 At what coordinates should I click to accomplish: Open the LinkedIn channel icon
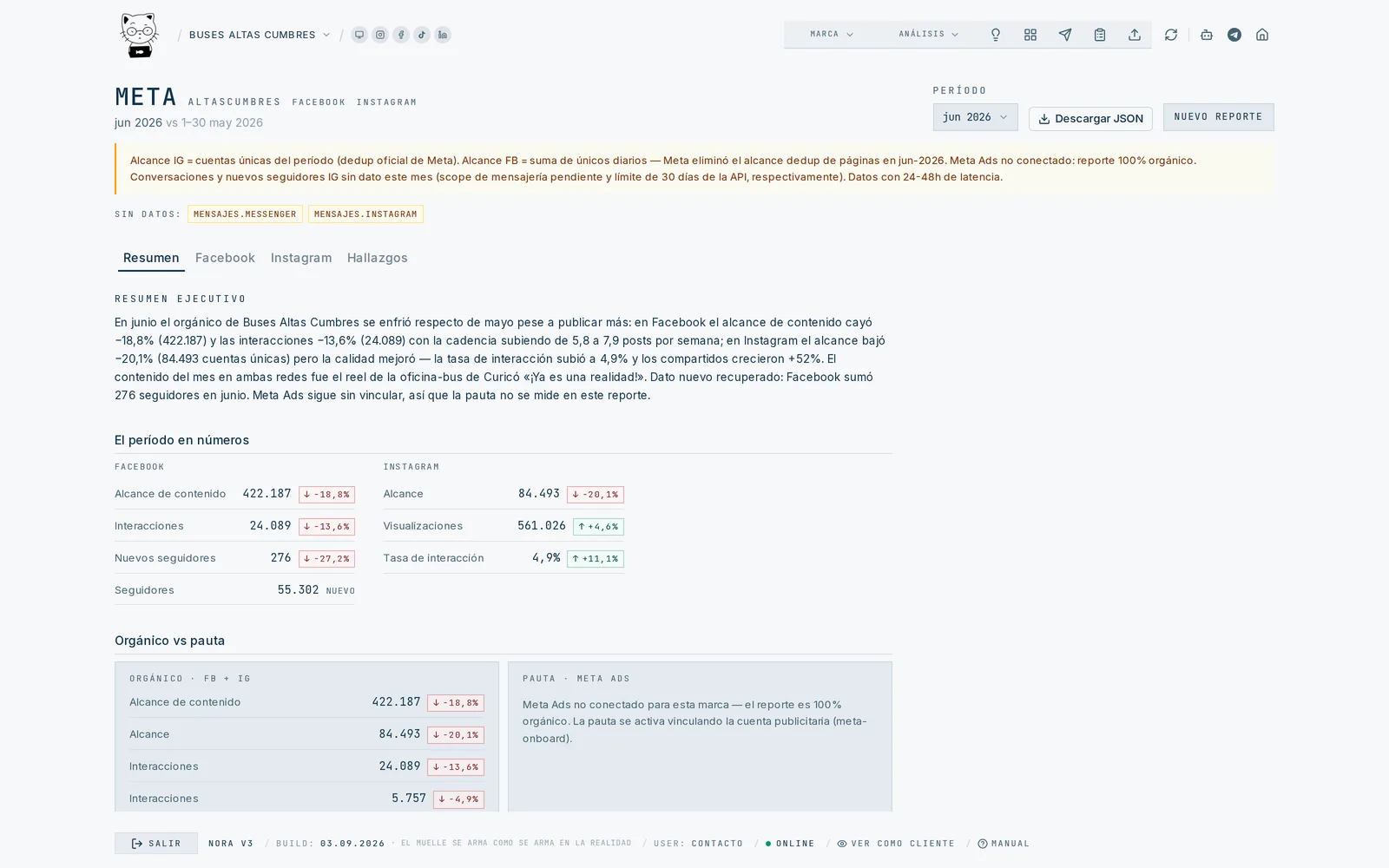coord(443,35)
